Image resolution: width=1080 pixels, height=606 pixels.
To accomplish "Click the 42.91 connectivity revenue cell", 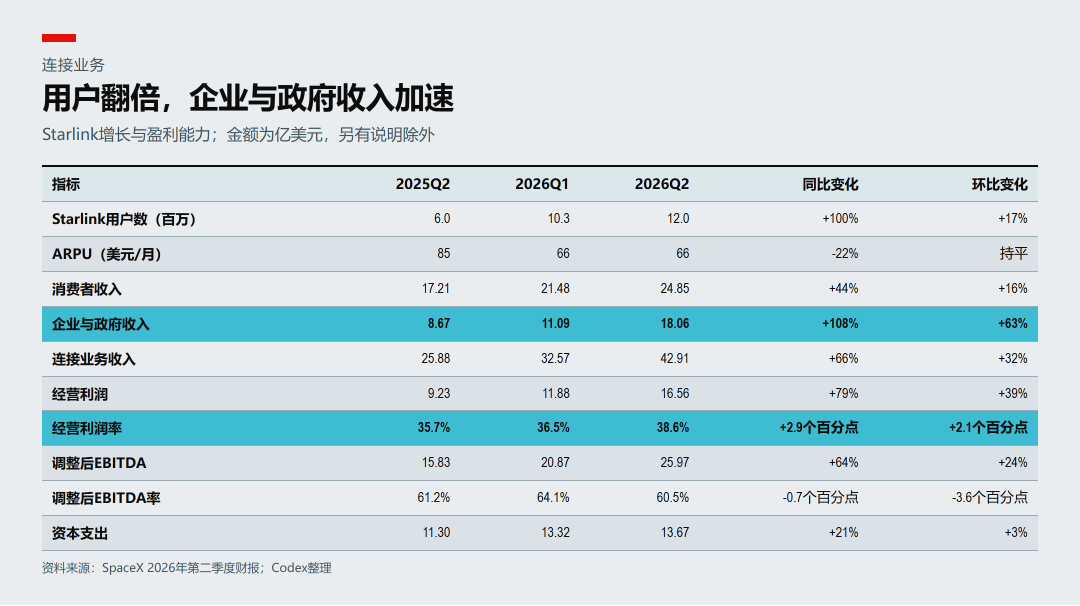I will [674, 359].
